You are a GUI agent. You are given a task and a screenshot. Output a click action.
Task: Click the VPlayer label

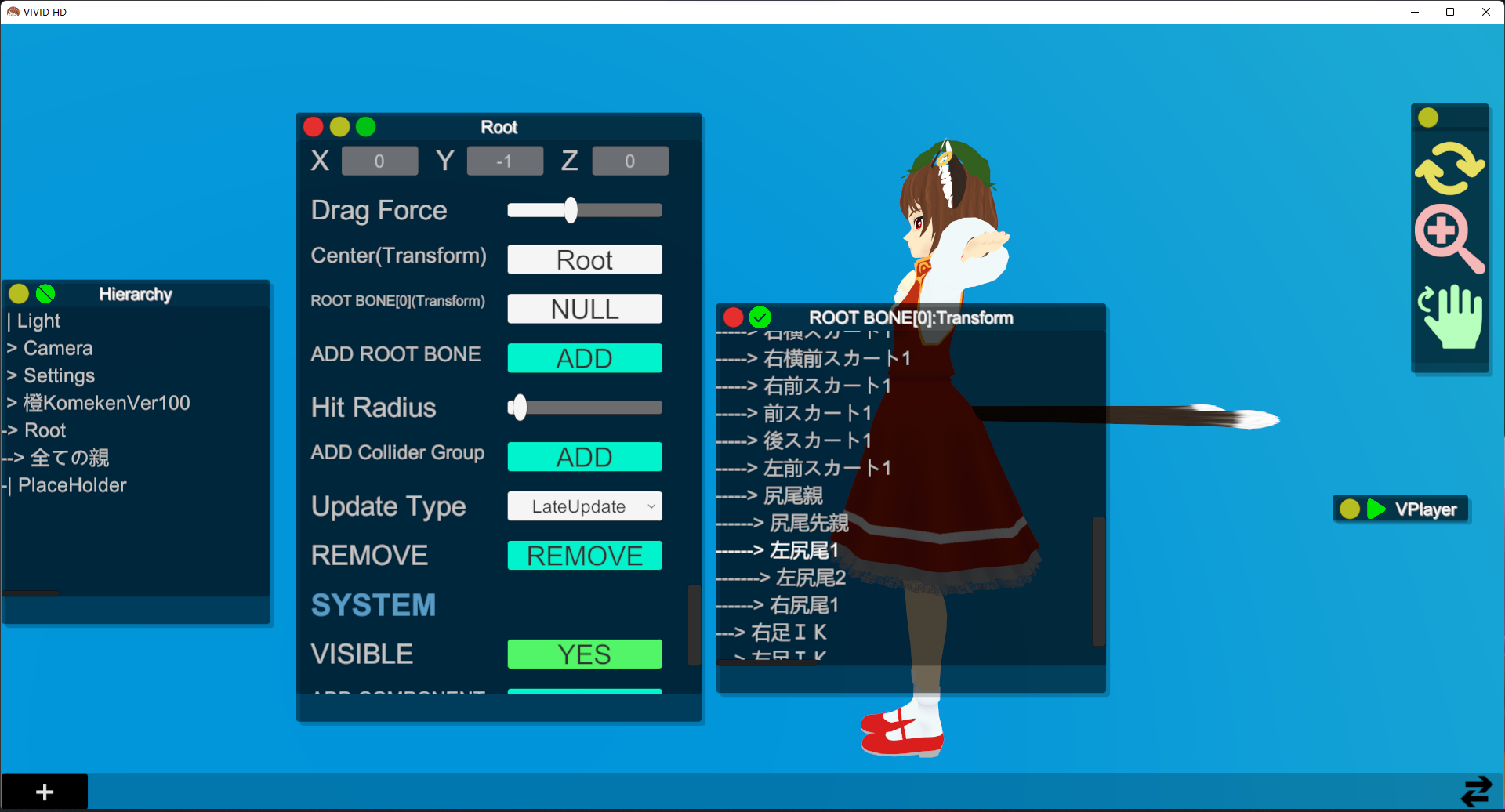[1425, 509]
